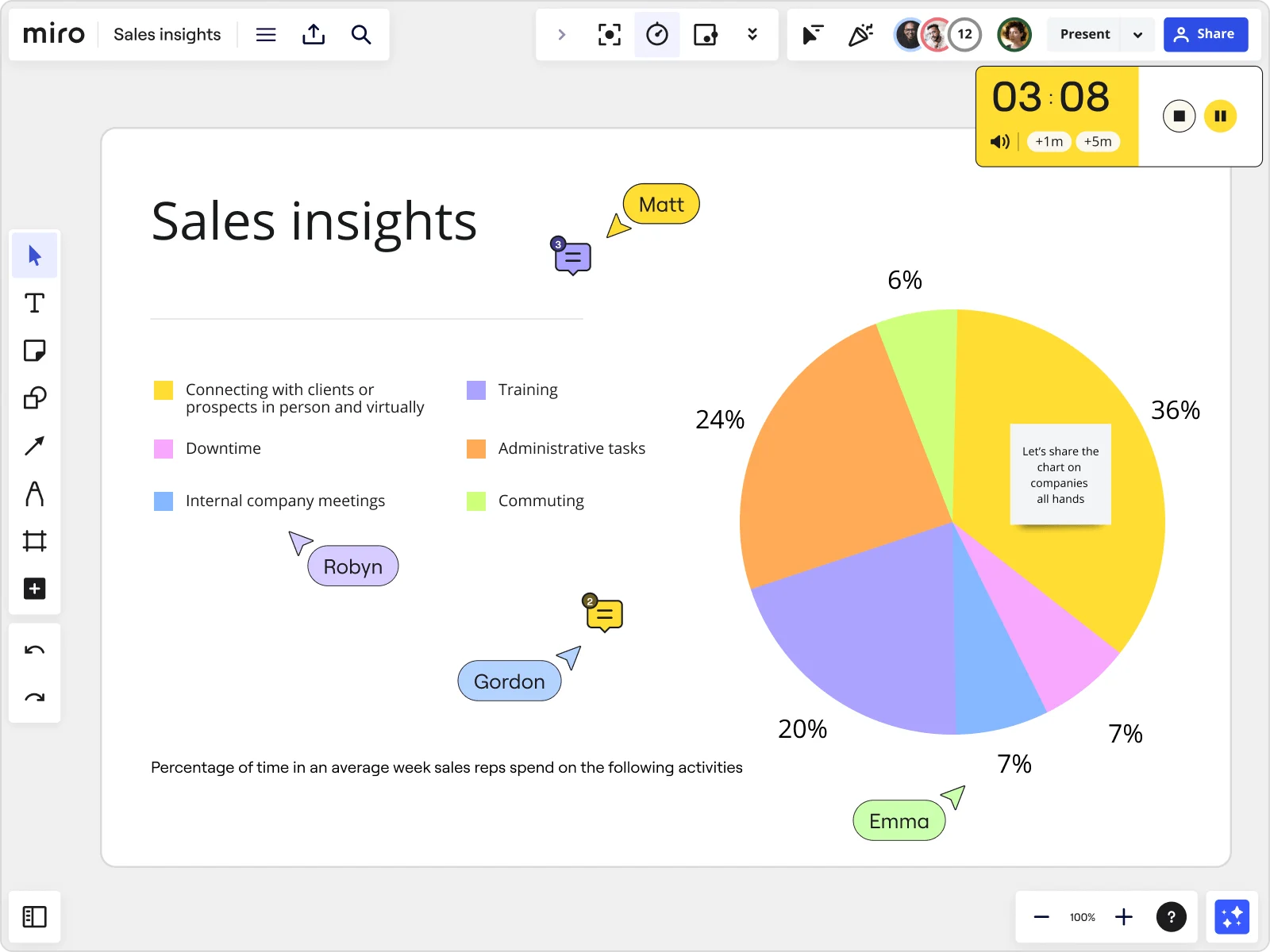1270x952 pixels.
Task: Open the Present dropdown arrow
Action: coord(1137,34)
